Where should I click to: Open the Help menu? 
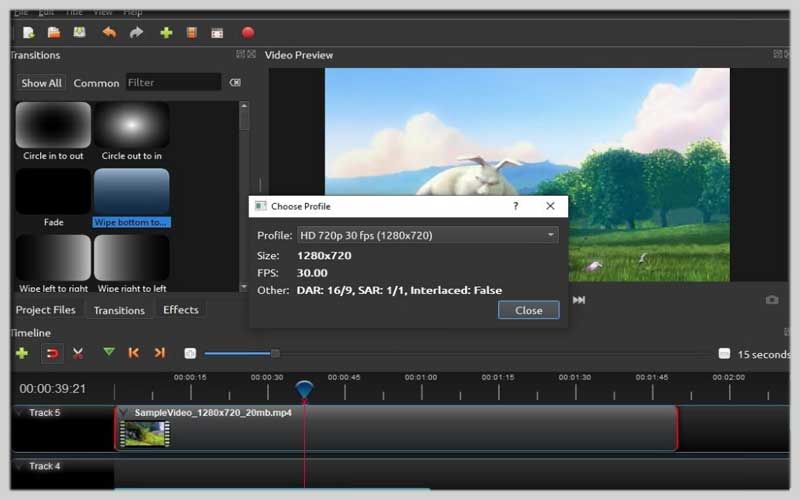coord(133,12)
